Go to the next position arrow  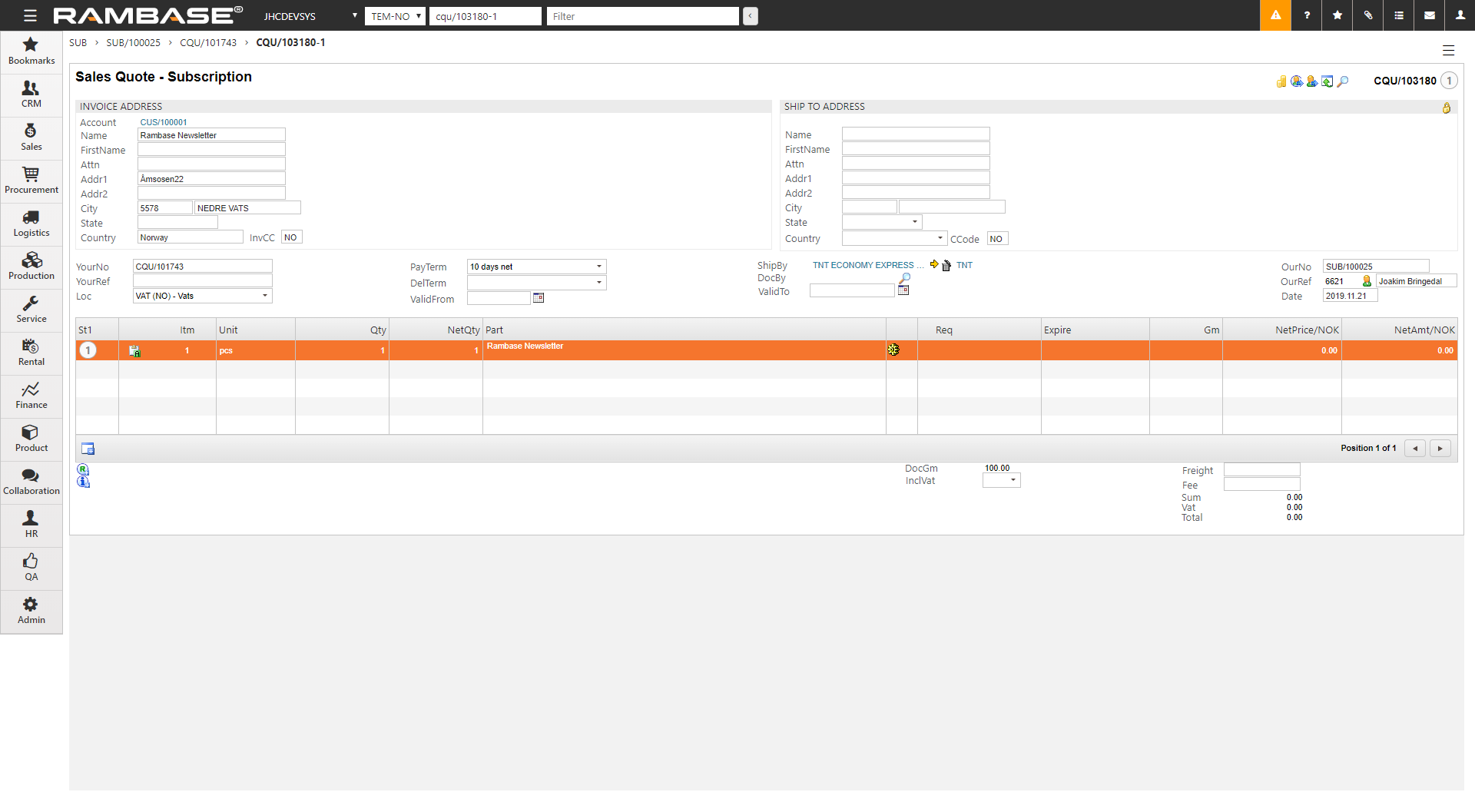(1440, 449)
